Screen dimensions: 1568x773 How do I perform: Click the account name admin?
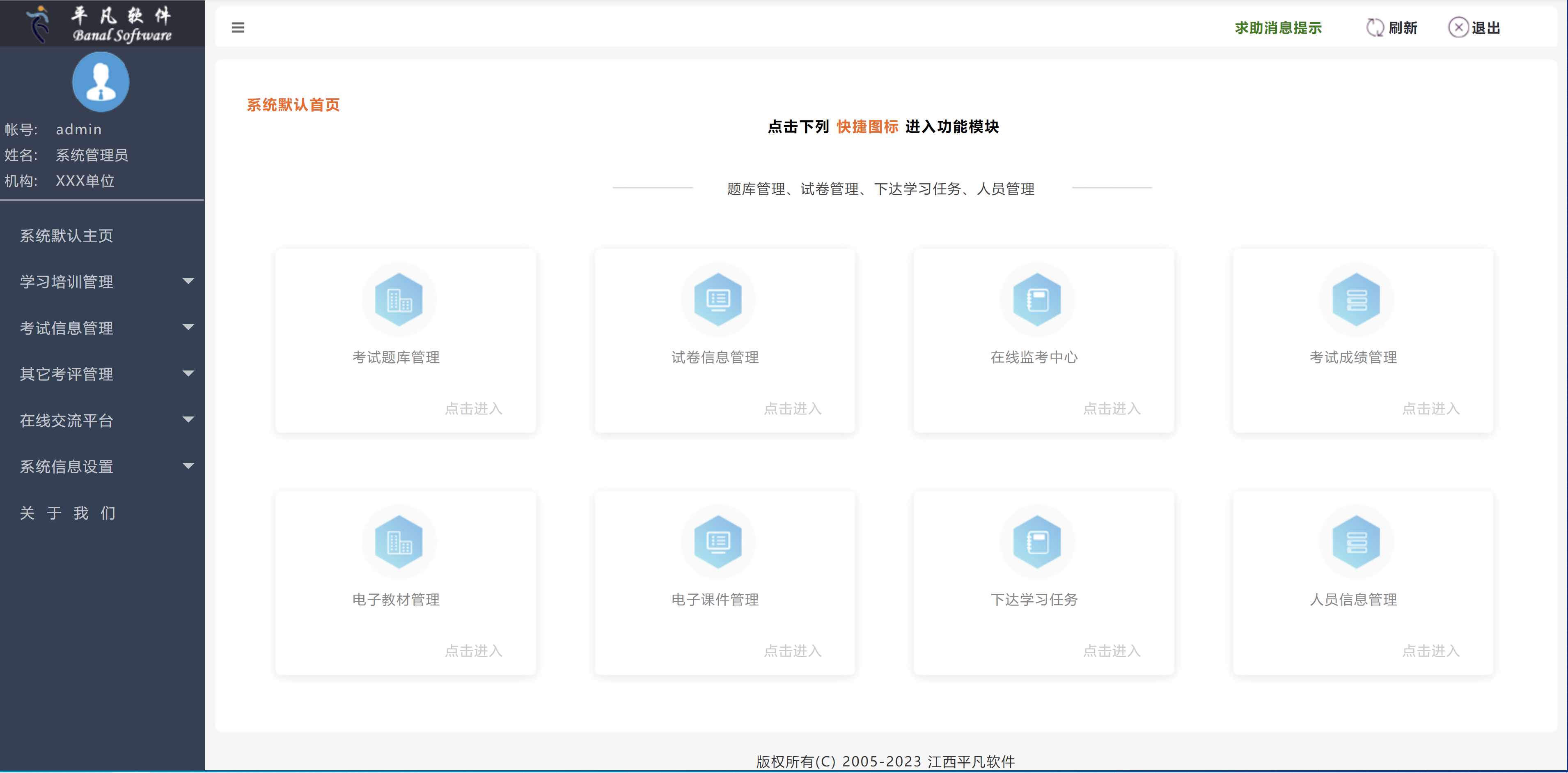[x=78, y=130]
